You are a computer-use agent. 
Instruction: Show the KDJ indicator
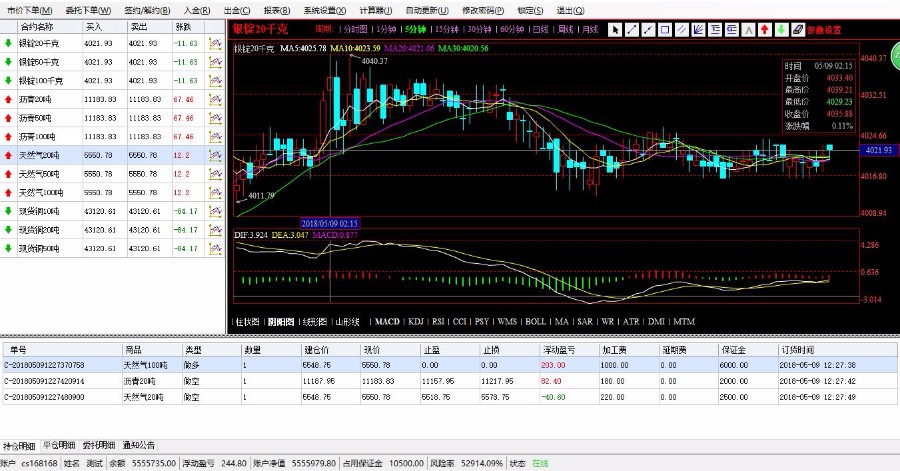(x=416, y=322)
